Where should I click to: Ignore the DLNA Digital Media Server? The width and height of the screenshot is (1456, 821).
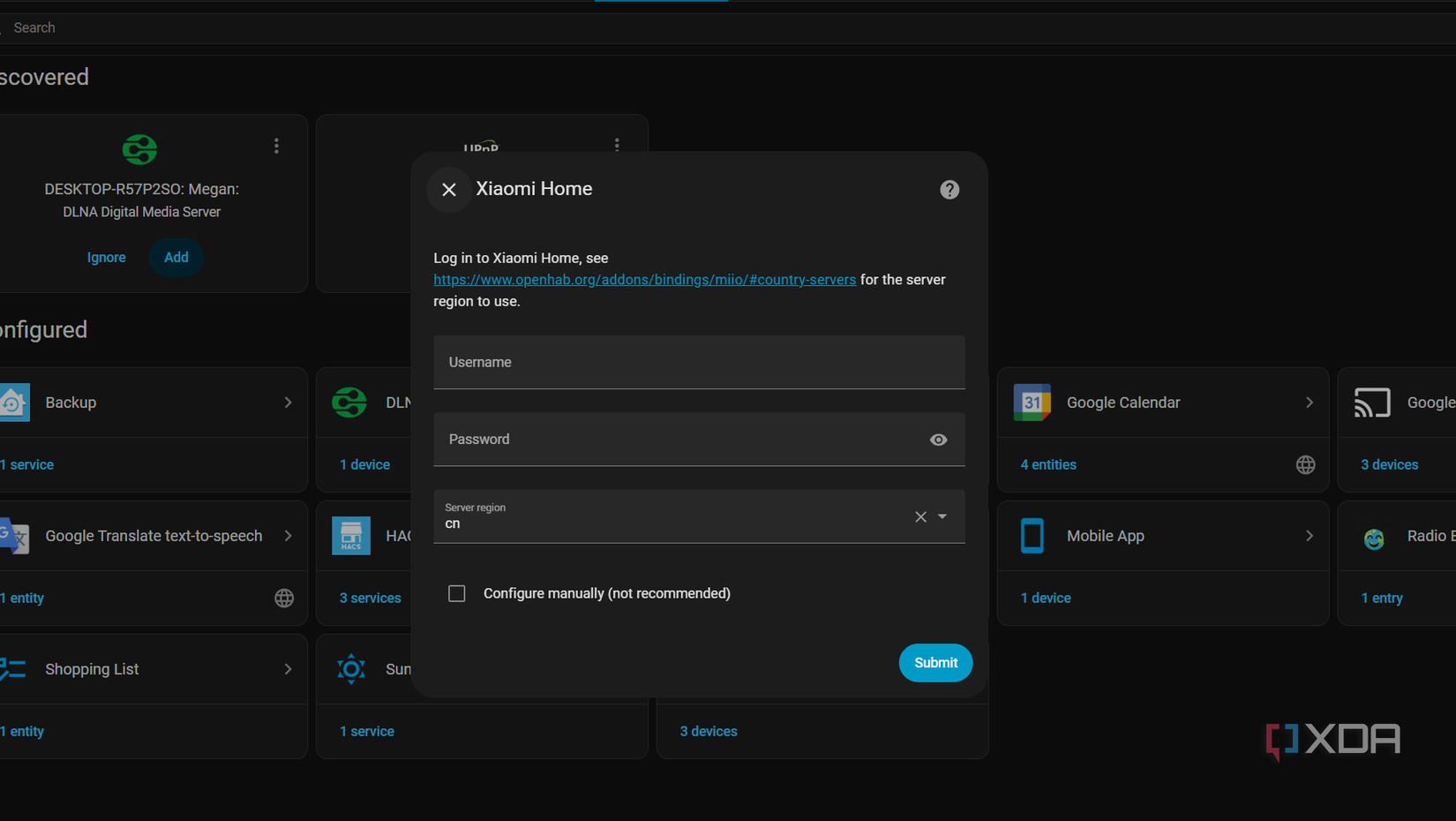pyautogui.click(x=107, y=258)
